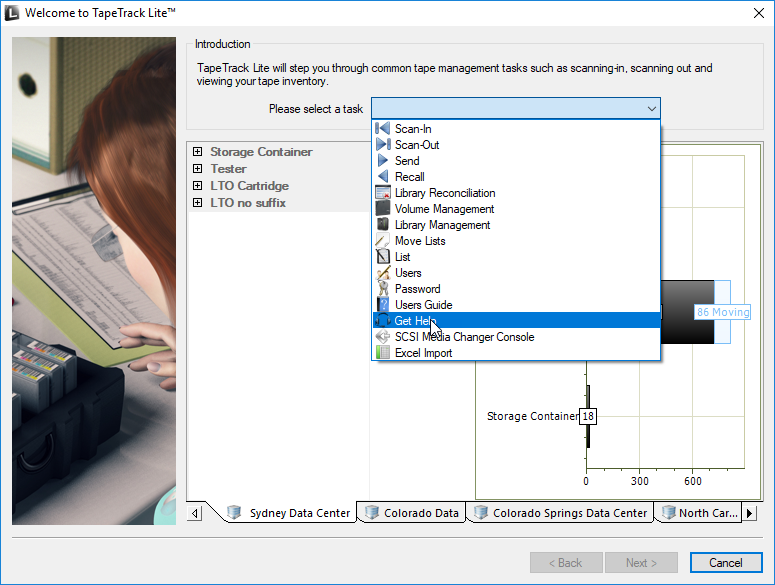Click the Sydney Data Center tab icon

pos(234,512)
